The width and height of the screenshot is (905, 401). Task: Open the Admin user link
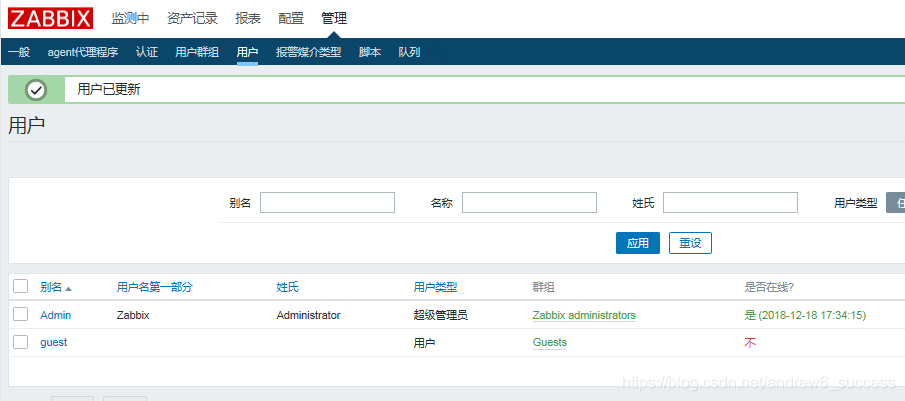pyautogui.click(x=56, y=315)
